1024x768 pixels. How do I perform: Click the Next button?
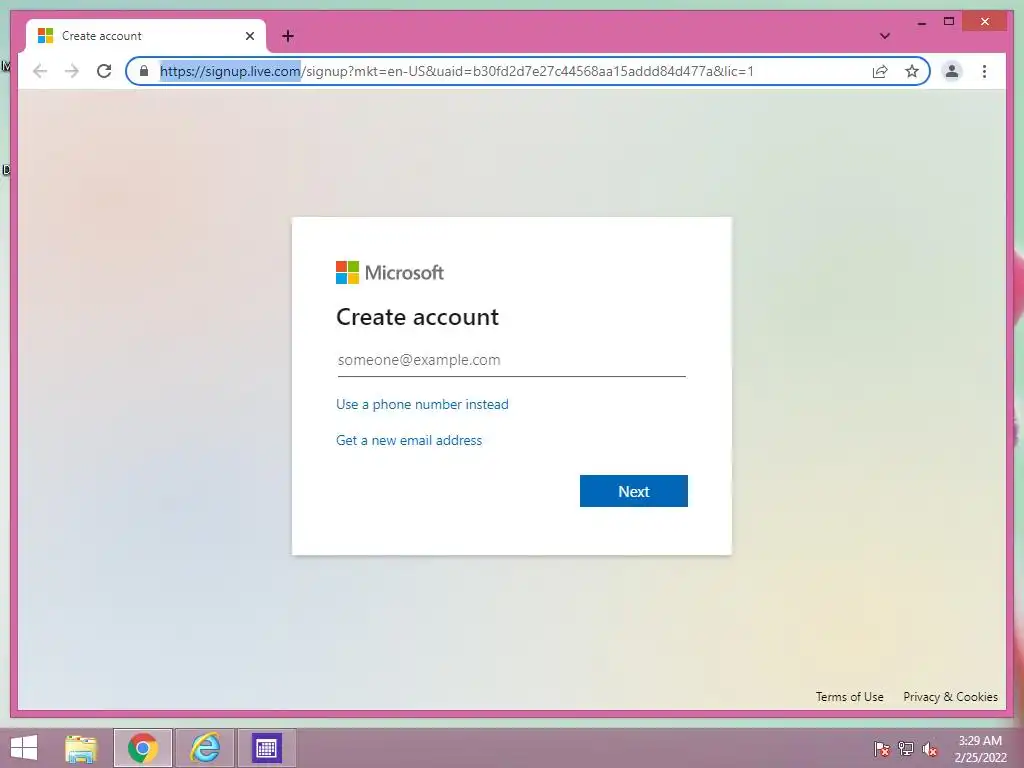pyautogui.click(x=633, y=491)
